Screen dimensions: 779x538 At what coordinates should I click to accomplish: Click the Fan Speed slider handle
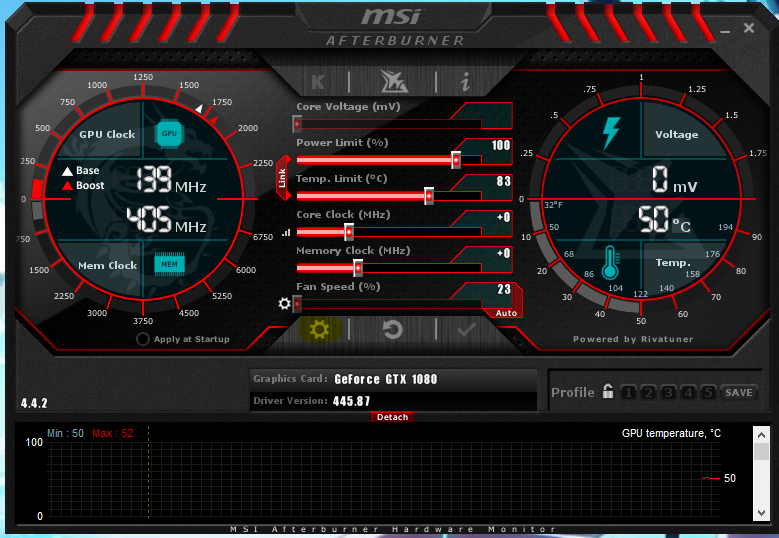[x=297, y=304]
